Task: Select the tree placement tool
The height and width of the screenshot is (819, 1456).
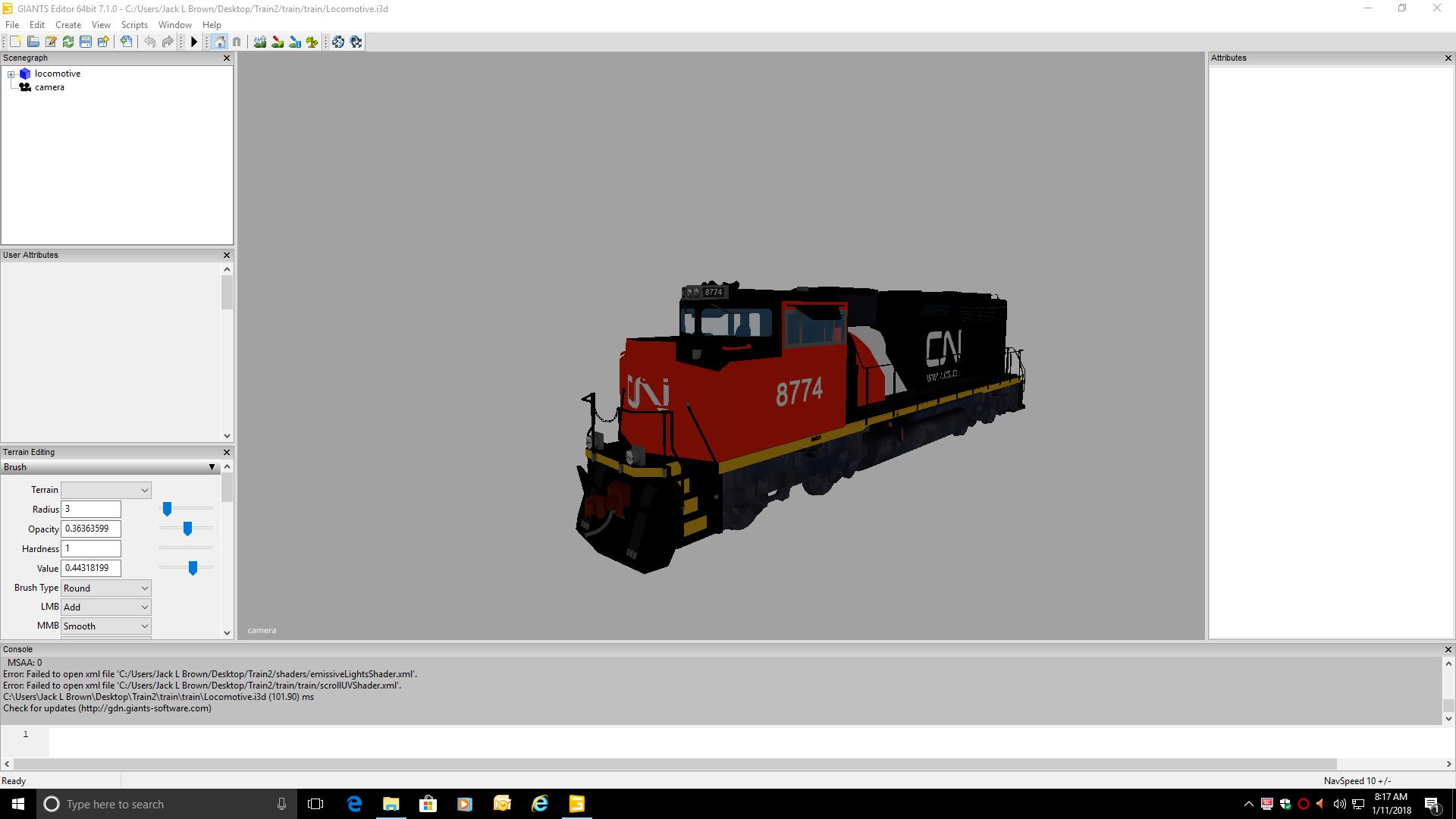Action: [312, 42]
